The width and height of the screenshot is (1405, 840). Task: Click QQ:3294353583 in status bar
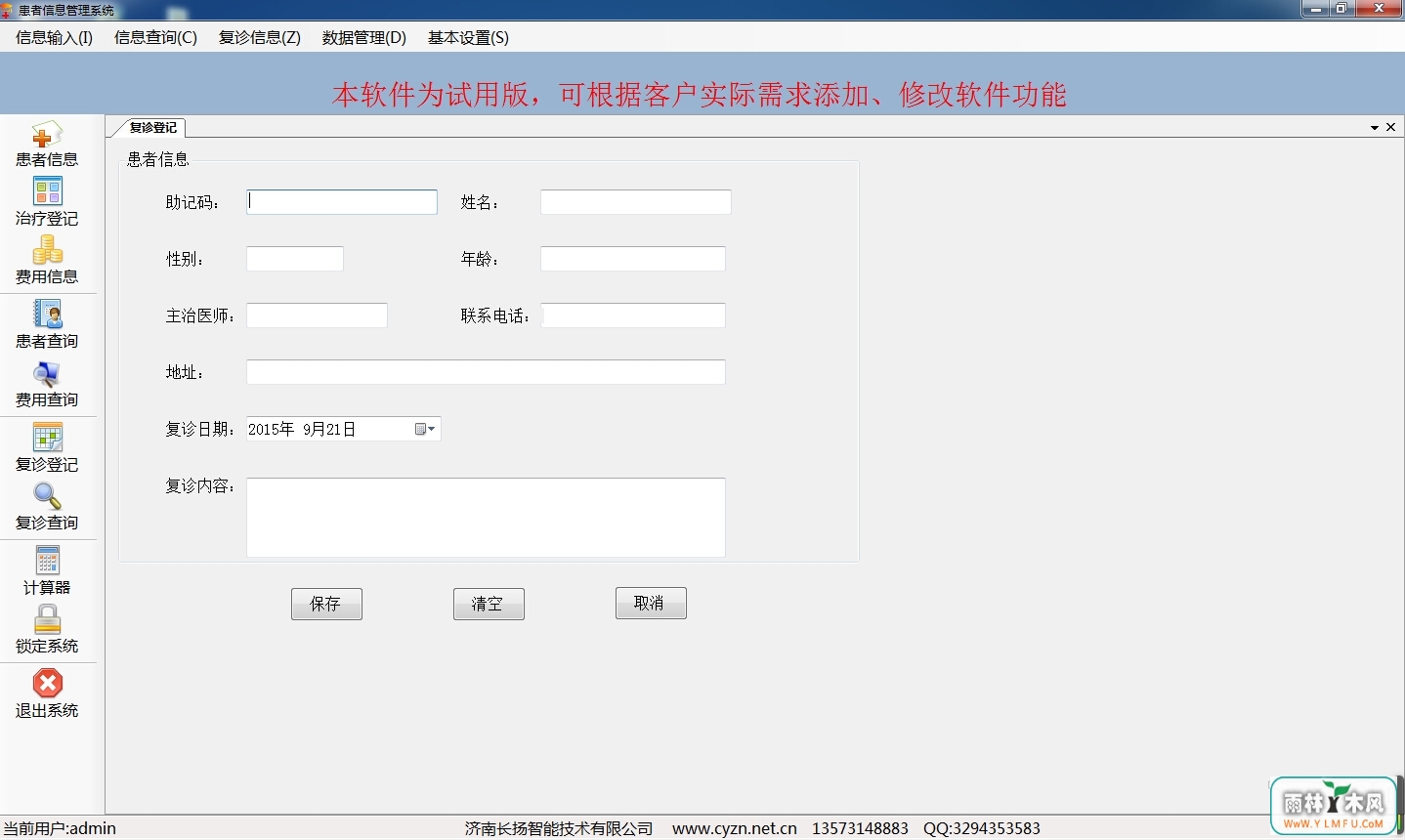982,828
